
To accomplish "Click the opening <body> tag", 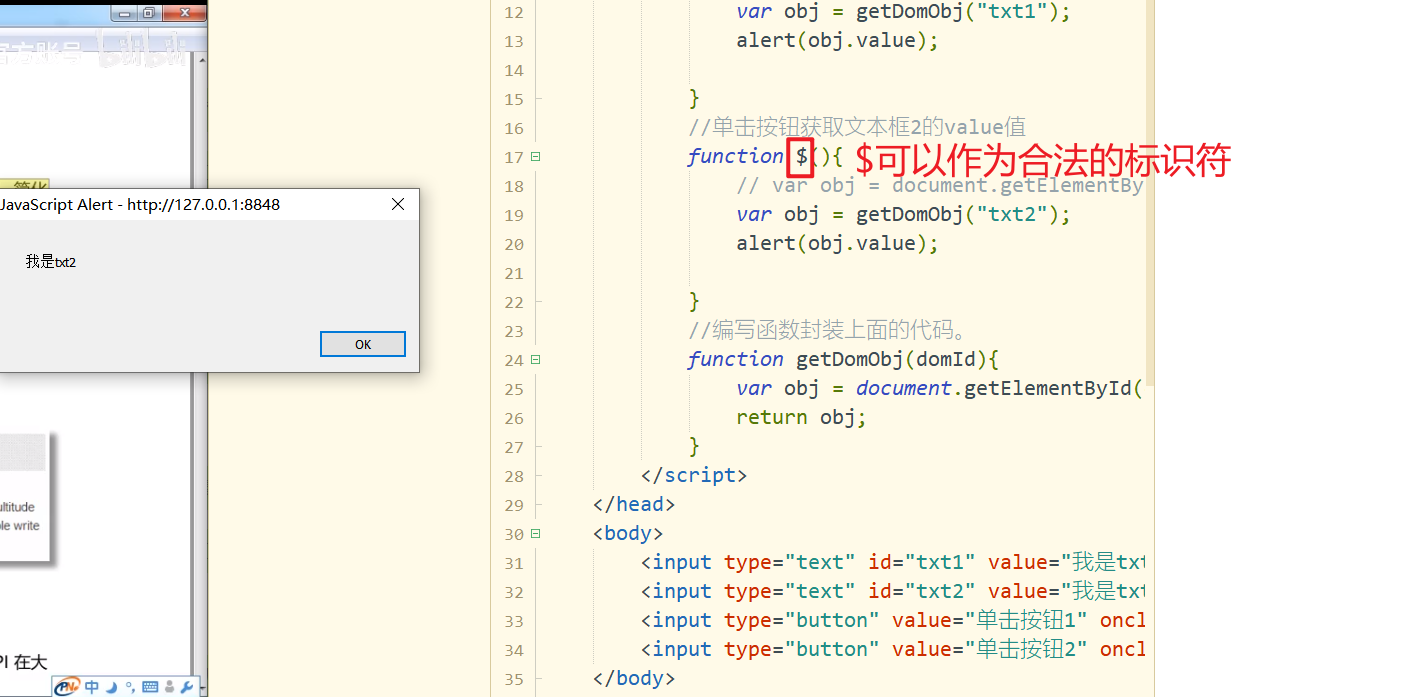I will 628,534.
